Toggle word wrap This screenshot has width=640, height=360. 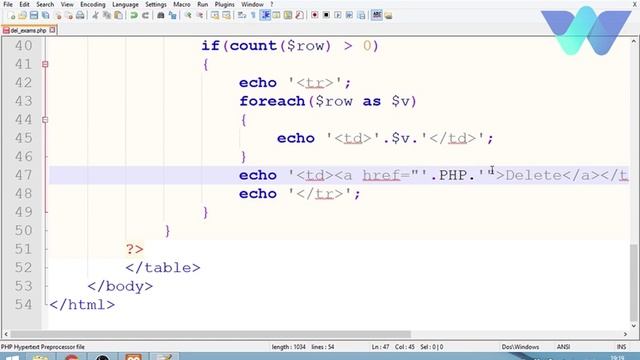[x=241, y=16]
